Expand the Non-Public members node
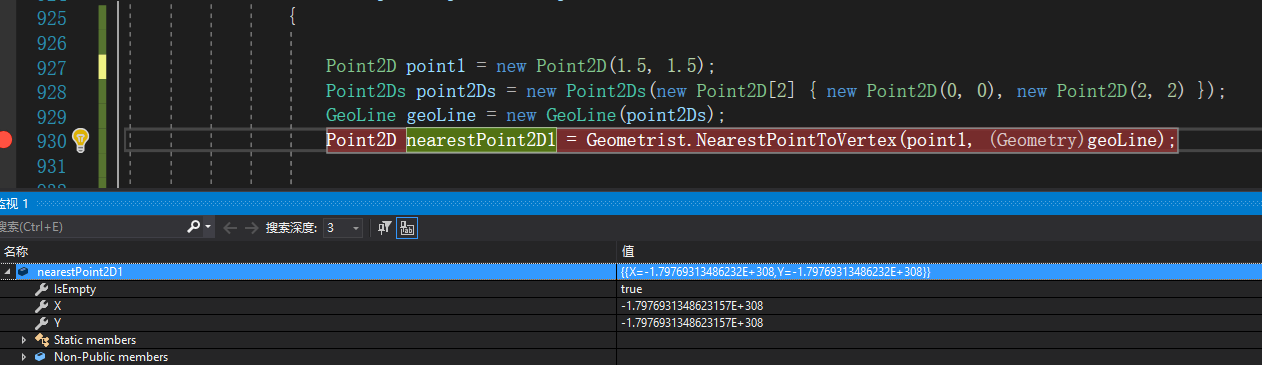Image resolution: width=1262 pixels, height=365 pixels. (24, 357)
